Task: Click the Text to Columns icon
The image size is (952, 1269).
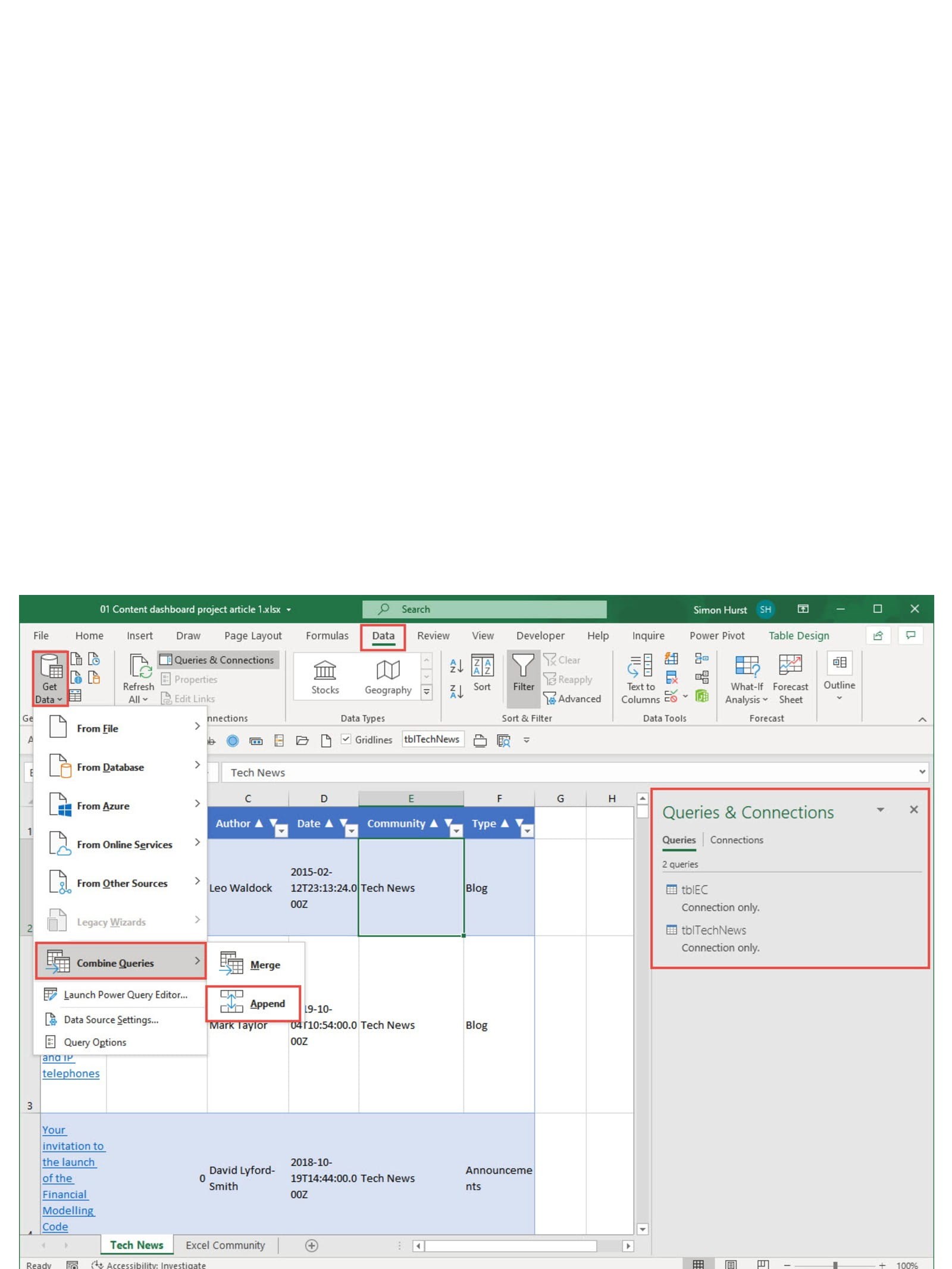Action: pyautogui.click(x=640, y=668)
